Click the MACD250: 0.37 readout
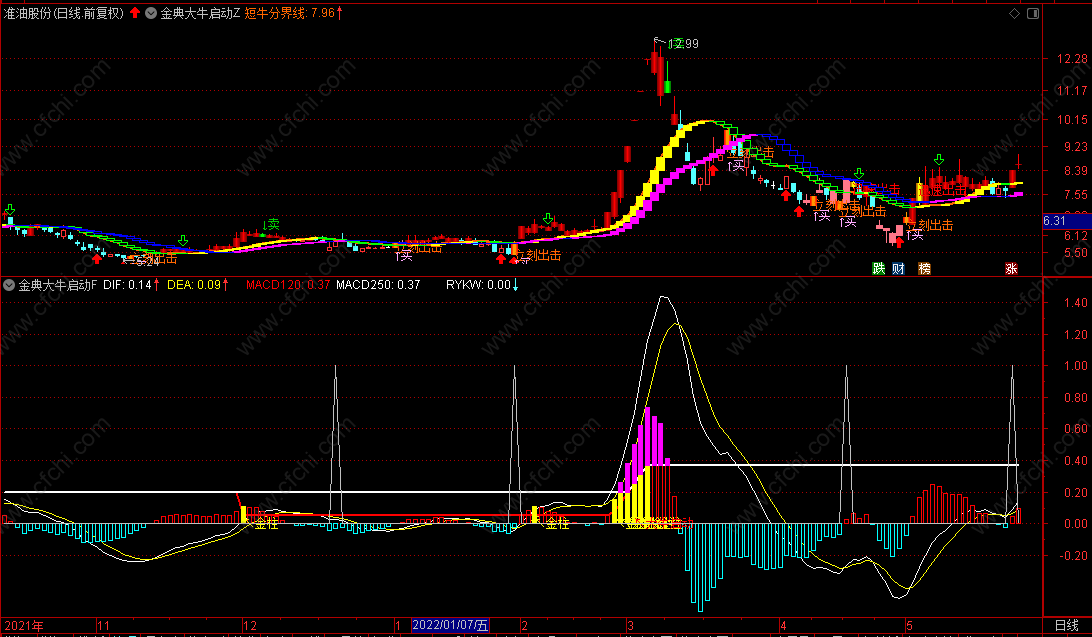 (x=378, y=285)
